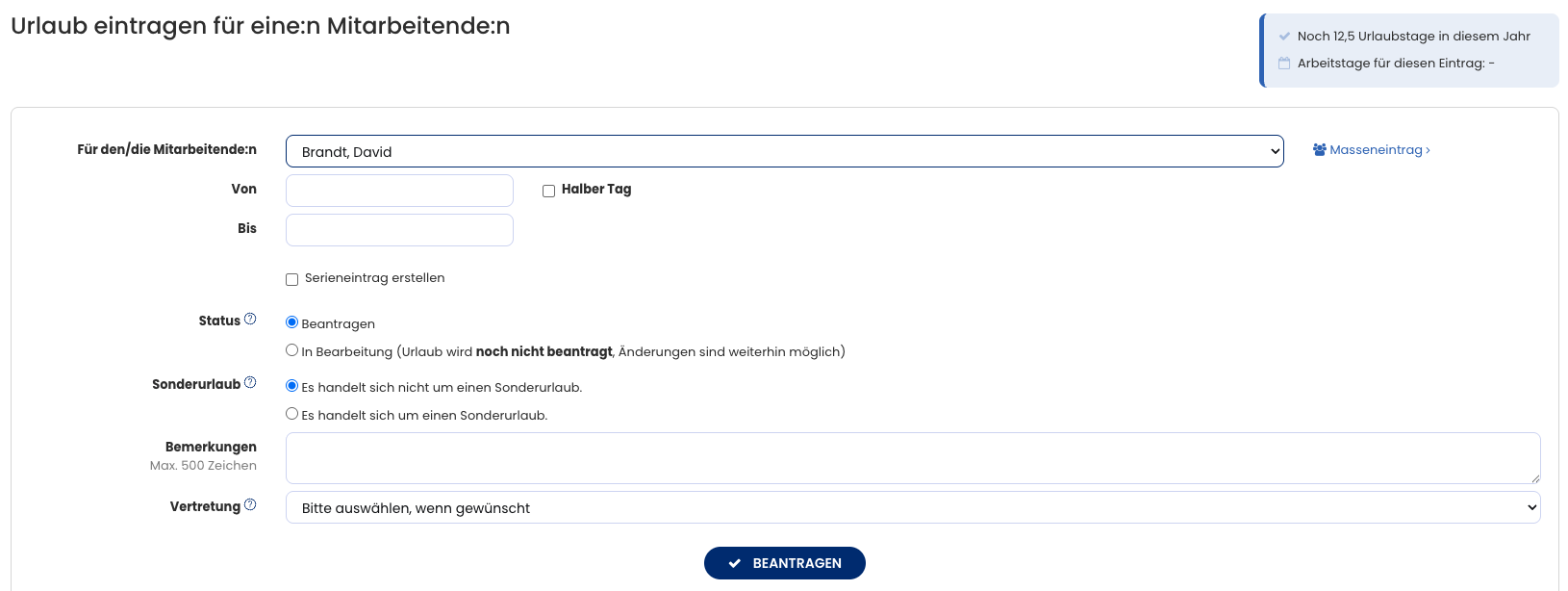Choose 'Es handelt sich um einen Sonderurlaub'
1568x591 pixels.
tap(291, 414)
